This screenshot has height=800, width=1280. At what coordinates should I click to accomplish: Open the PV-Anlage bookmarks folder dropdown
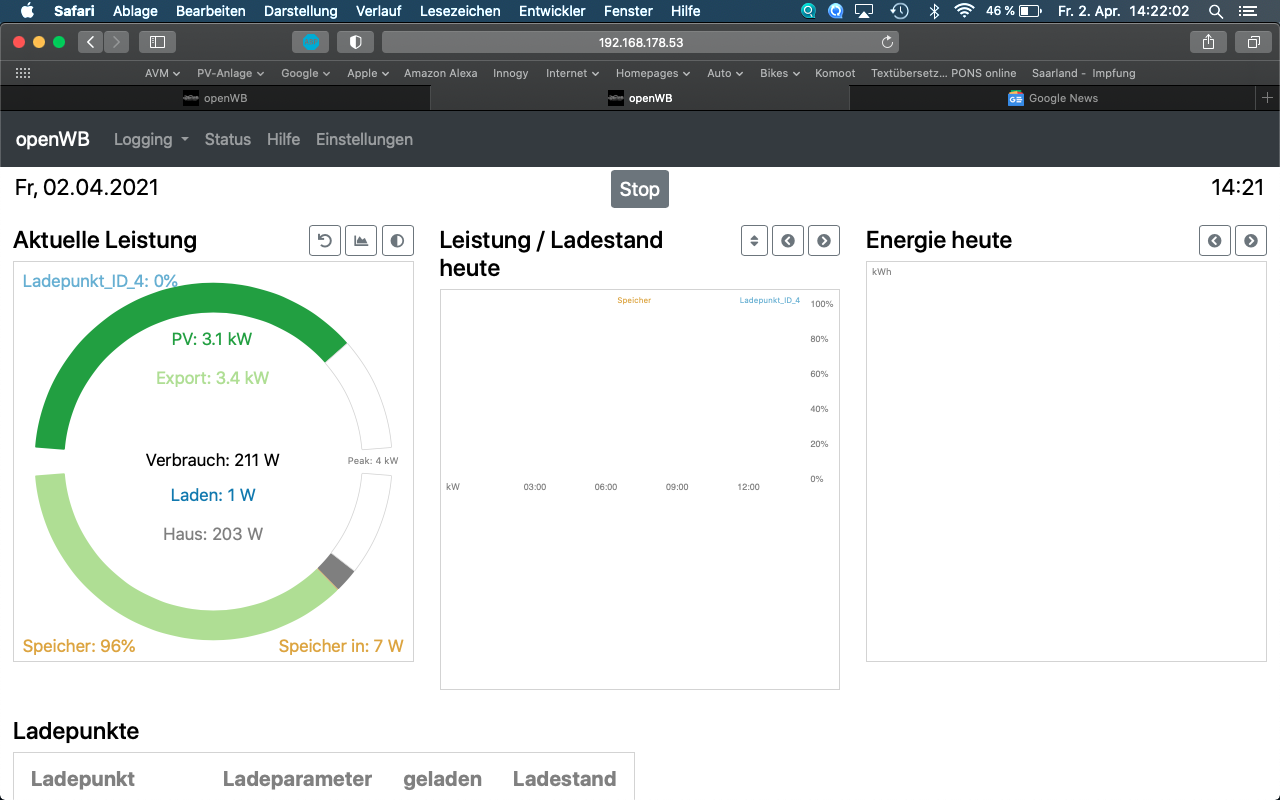pos(230,73)
